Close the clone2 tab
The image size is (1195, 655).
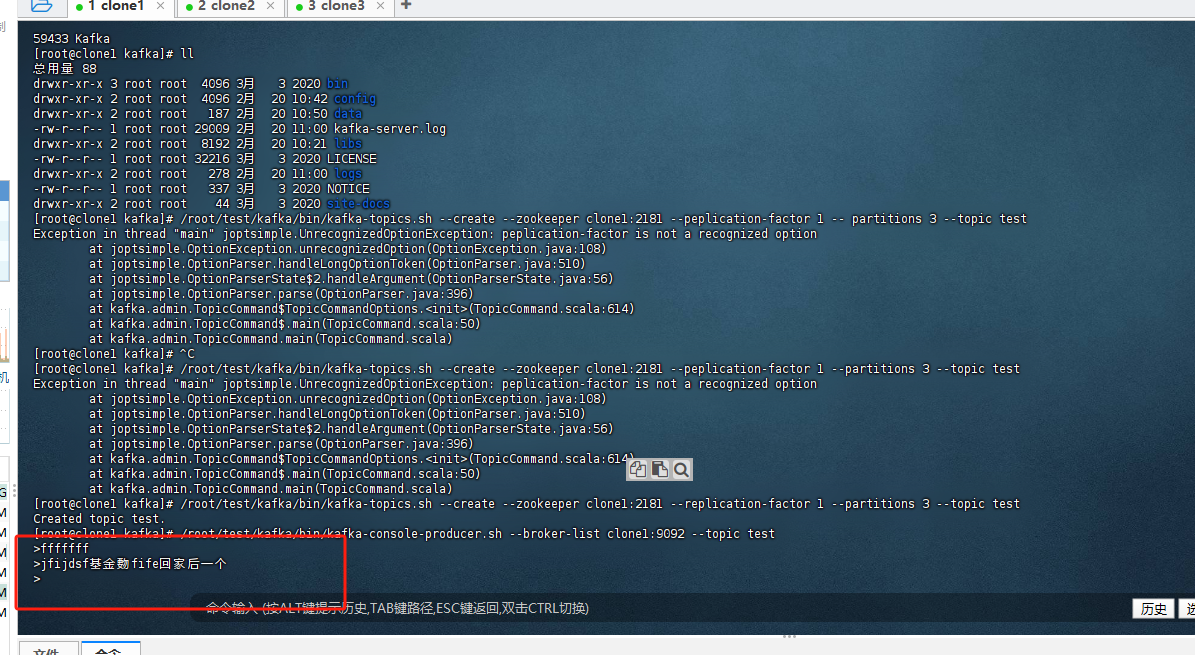pos(271,6)
